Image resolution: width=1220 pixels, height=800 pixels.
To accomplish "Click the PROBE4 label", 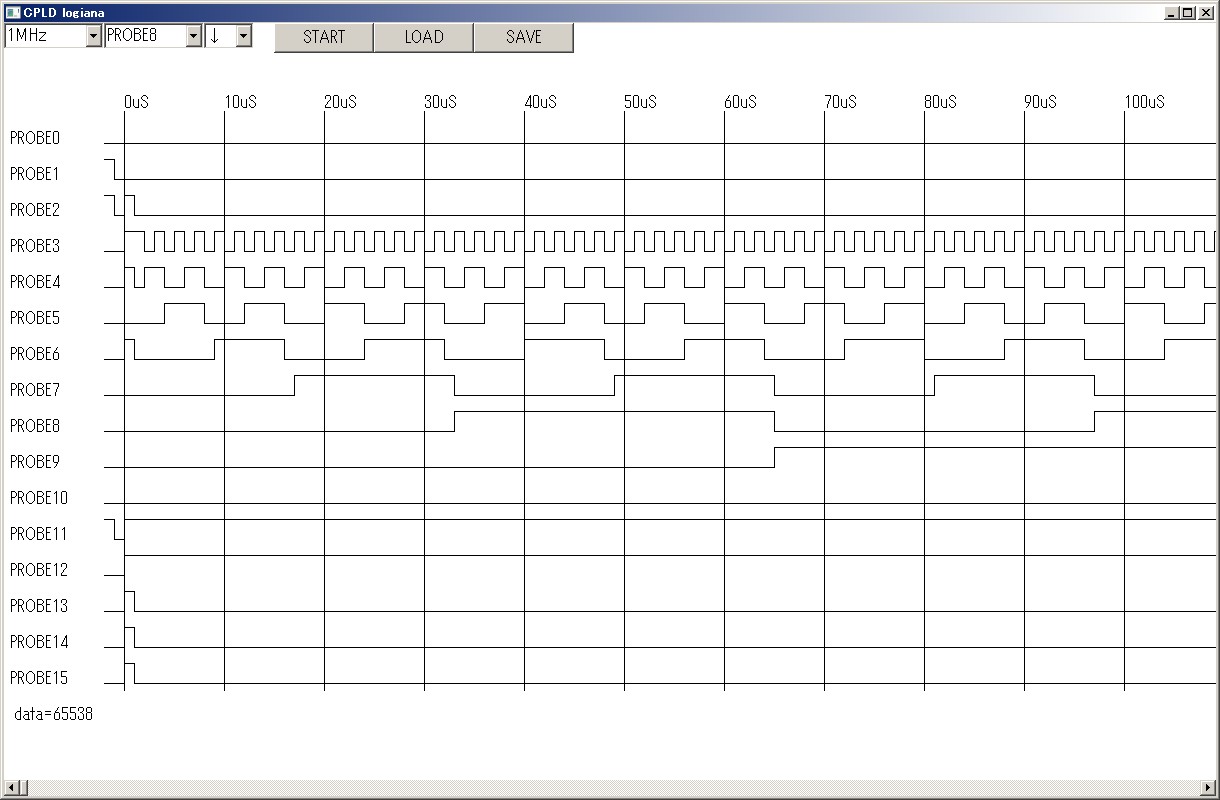I will pyautogui.click(x=35, y=282).
